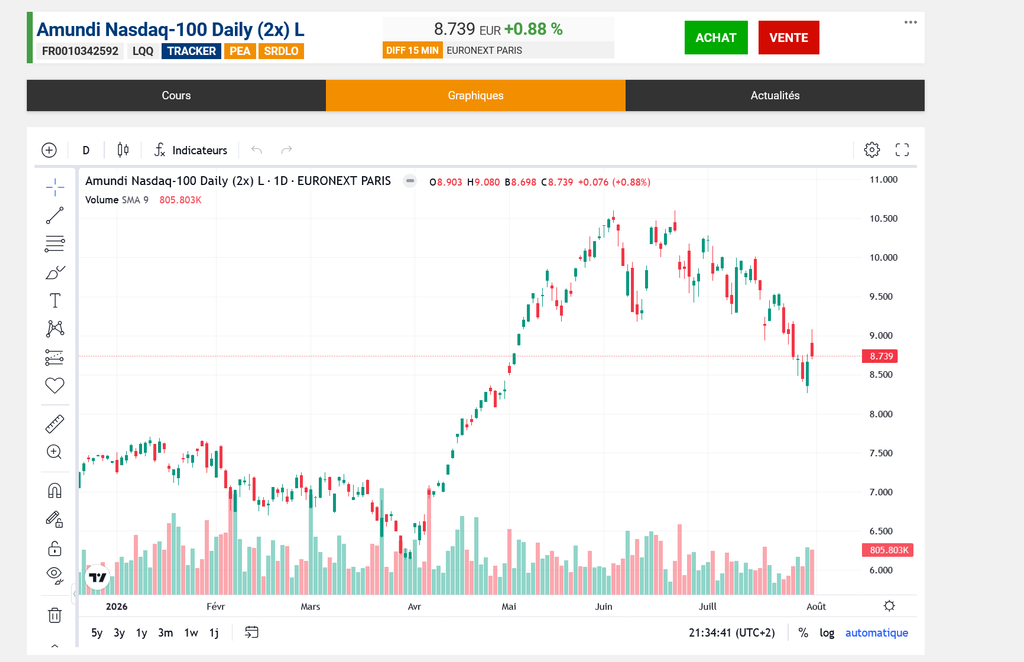This screenshot has height=662, width=1024.
Task: Click the green ACHAT button
Action: coord(716,37)
